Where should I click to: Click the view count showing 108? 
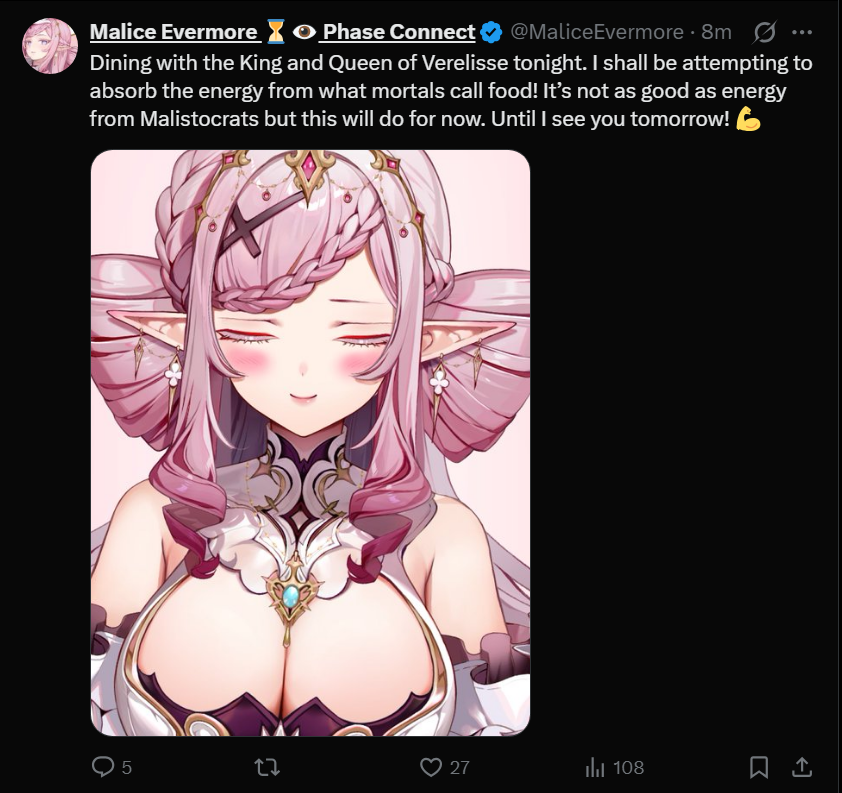click(629, 768)
